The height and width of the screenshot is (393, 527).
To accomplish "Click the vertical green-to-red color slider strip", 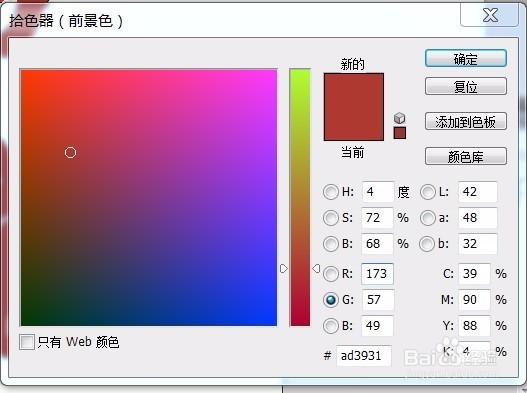I will [x=300, y=197].
